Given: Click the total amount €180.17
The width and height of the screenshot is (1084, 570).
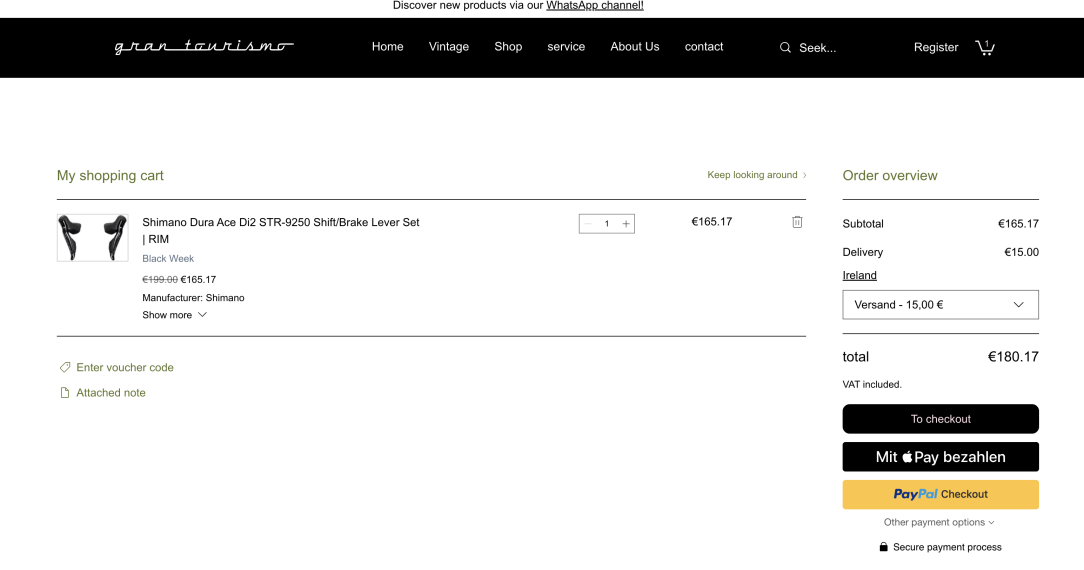Looking at the screenshot, I should click(1013, 357).
